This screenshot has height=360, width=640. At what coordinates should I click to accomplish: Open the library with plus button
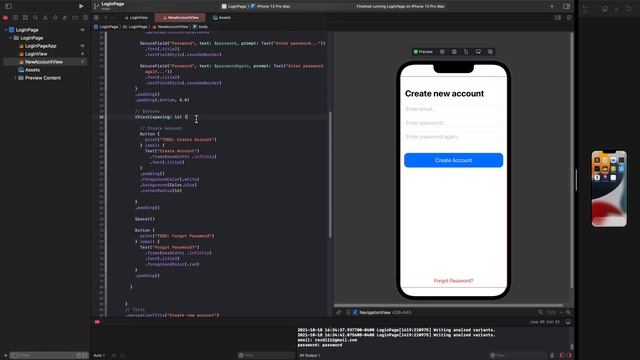(552, 6)
